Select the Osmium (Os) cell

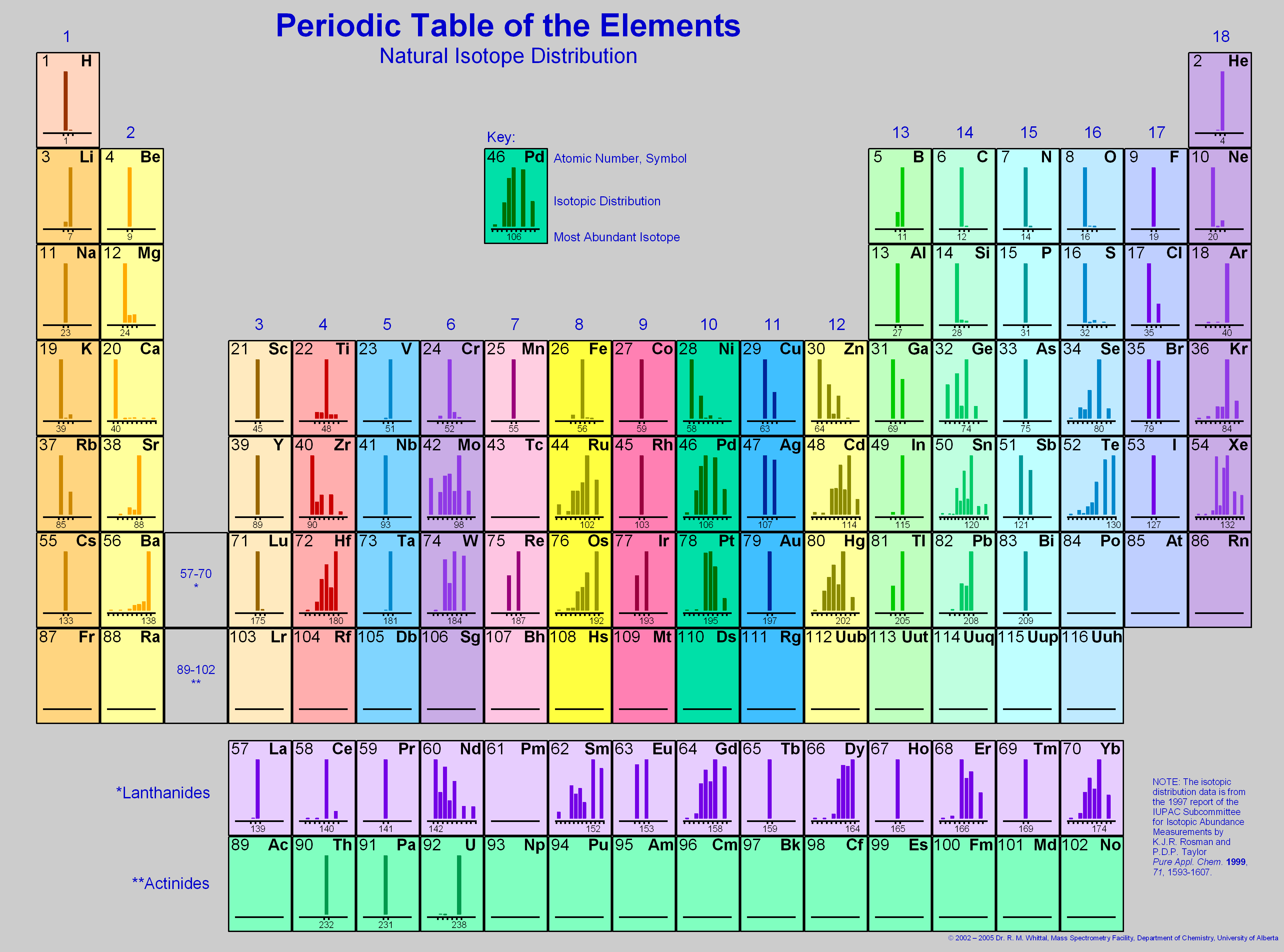580,580
